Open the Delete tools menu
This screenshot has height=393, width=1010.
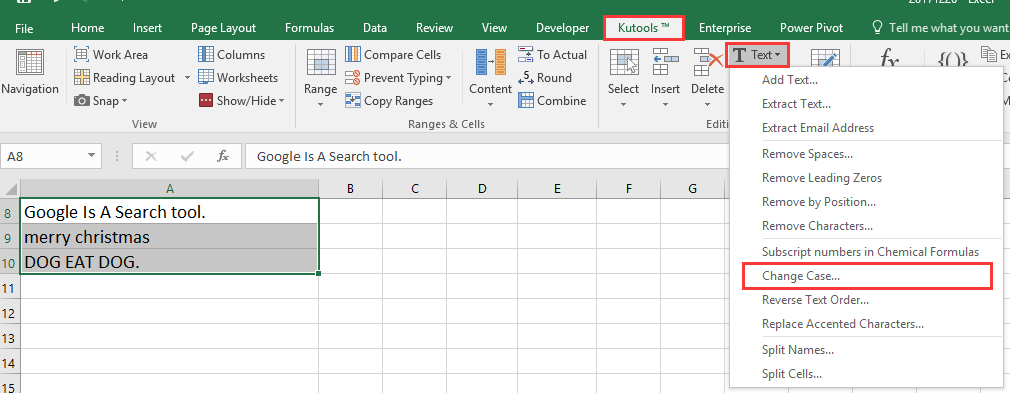click(707, 77)
